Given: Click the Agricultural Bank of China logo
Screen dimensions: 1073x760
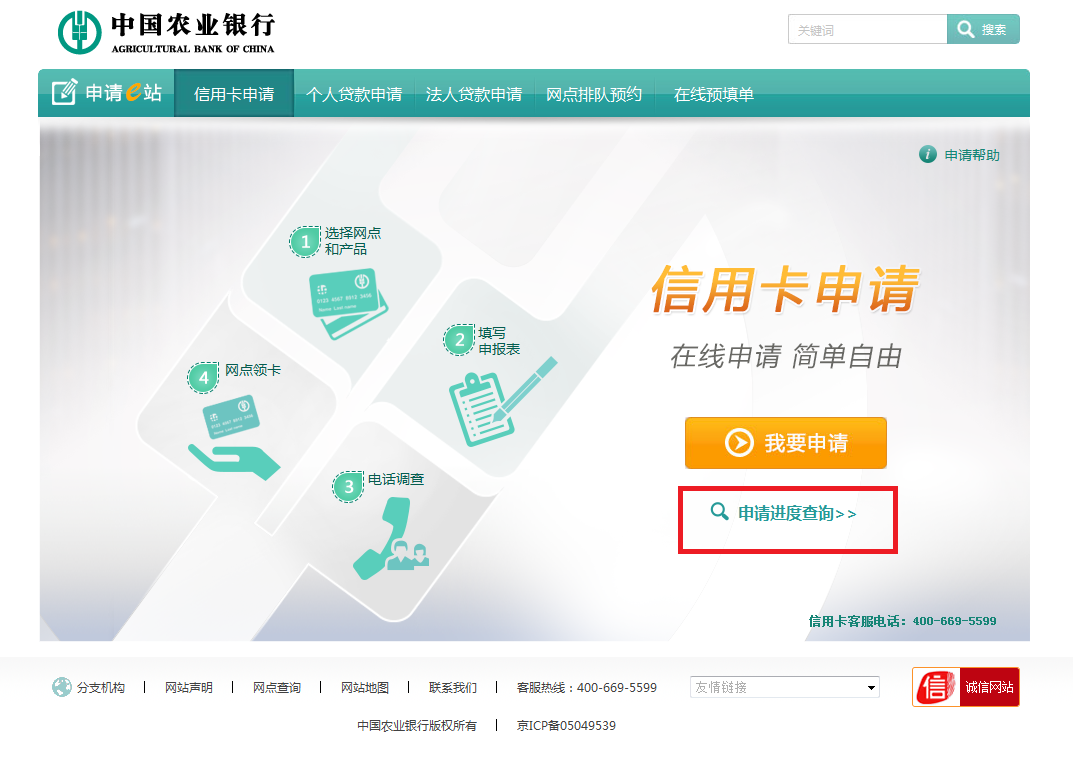Looking at the screenshot, I should [165, 32].
